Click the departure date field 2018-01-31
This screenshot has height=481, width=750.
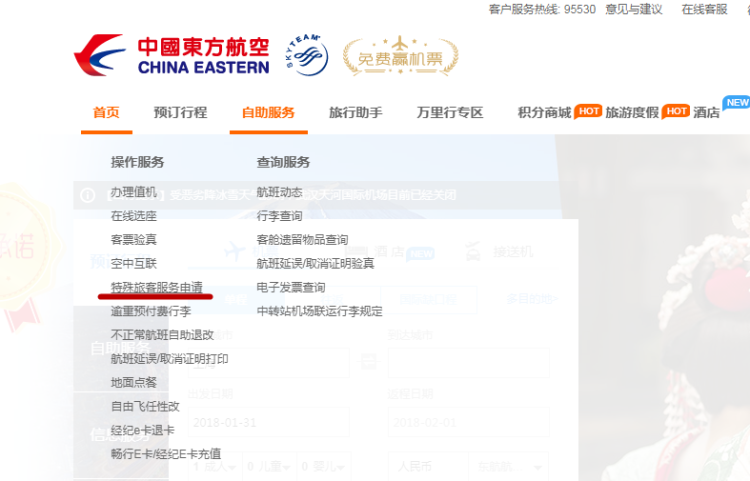coord(269,422)
